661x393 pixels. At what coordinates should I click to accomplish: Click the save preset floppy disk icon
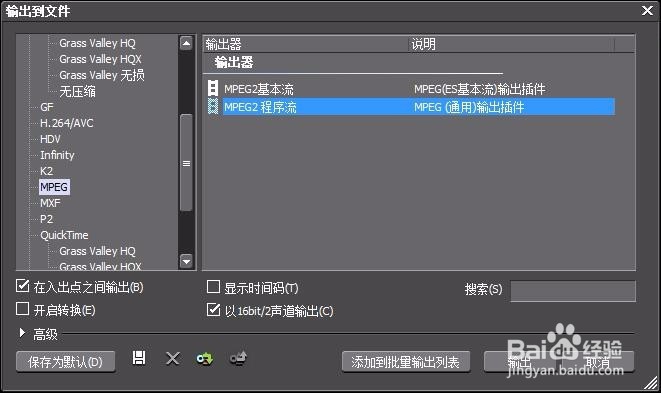[139, 358]
